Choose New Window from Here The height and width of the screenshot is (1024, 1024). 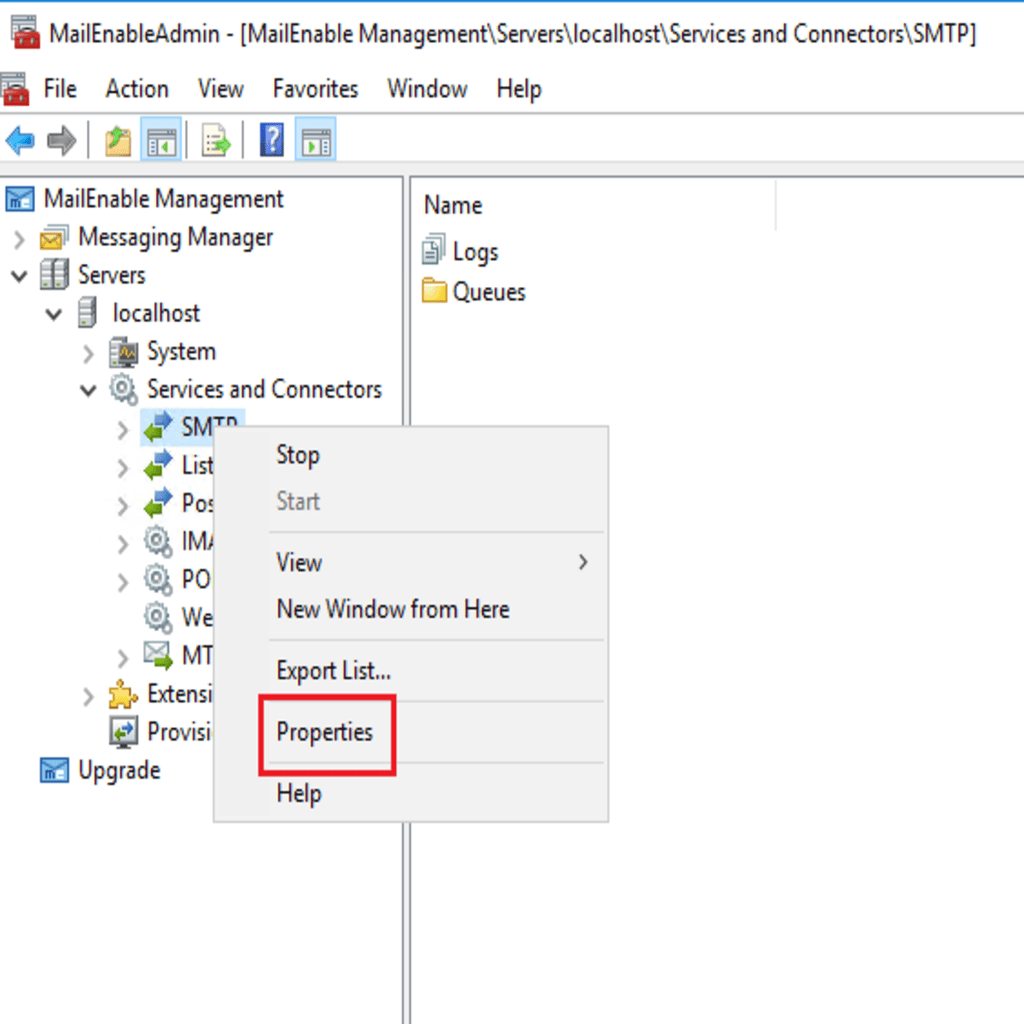[x=410, y=609]
